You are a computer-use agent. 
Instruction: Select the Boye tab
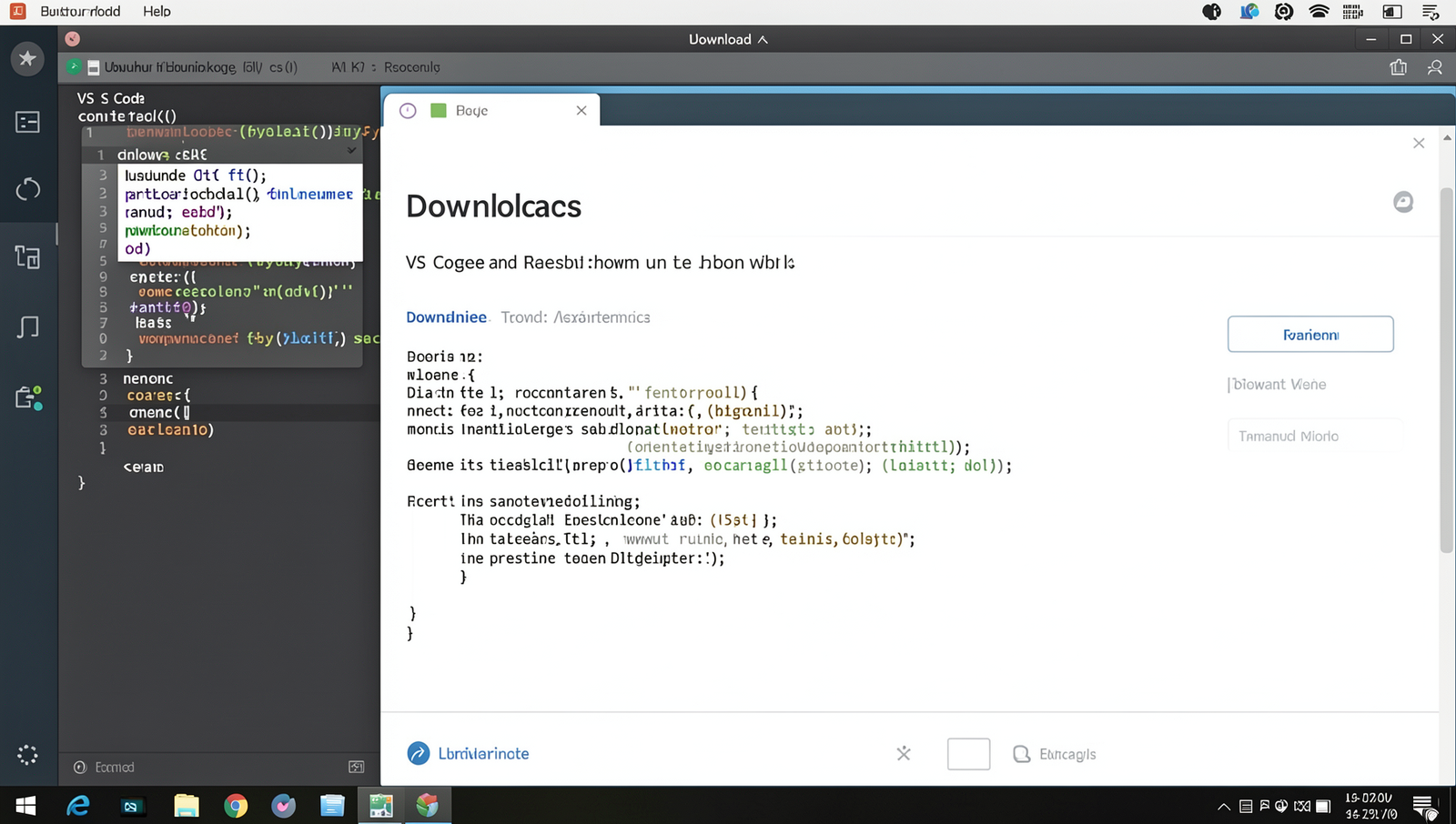click(491, 110)
